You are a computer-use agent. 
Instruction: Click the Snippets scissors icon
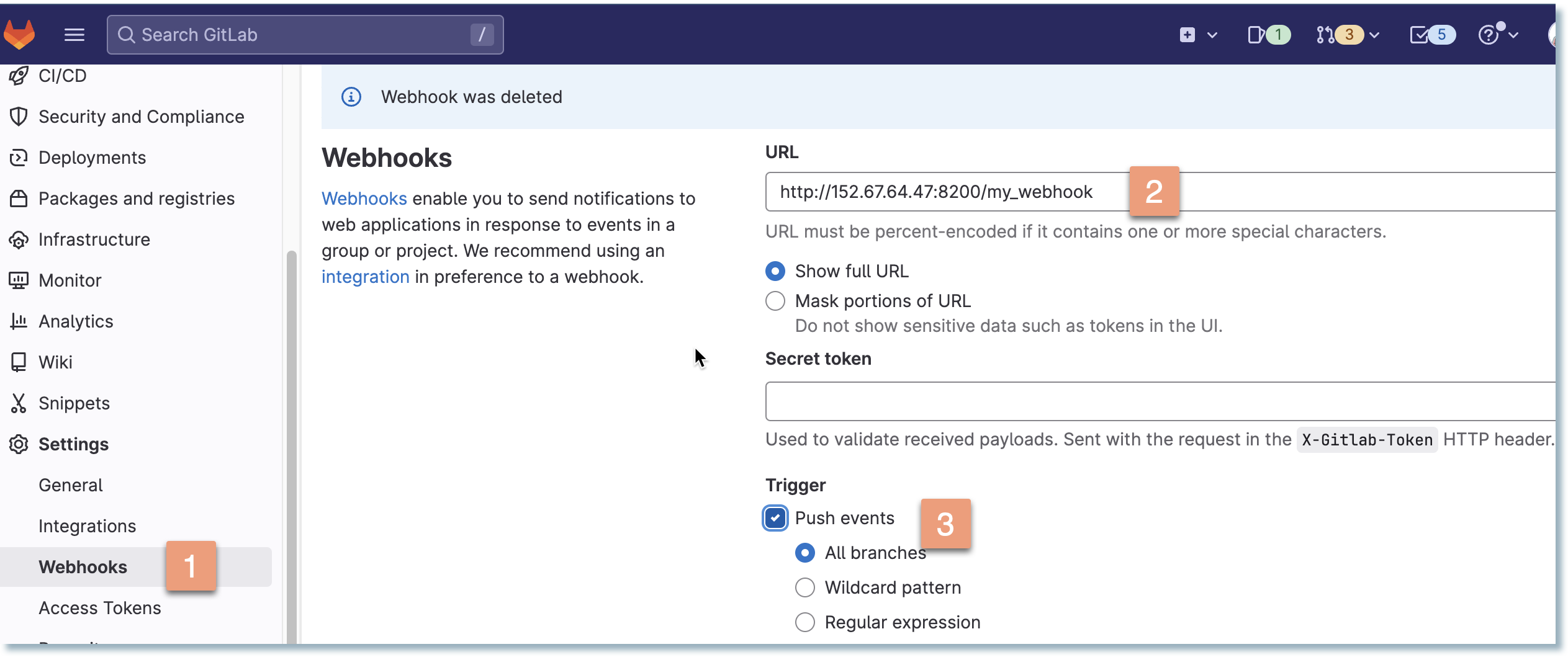point(19,403)
